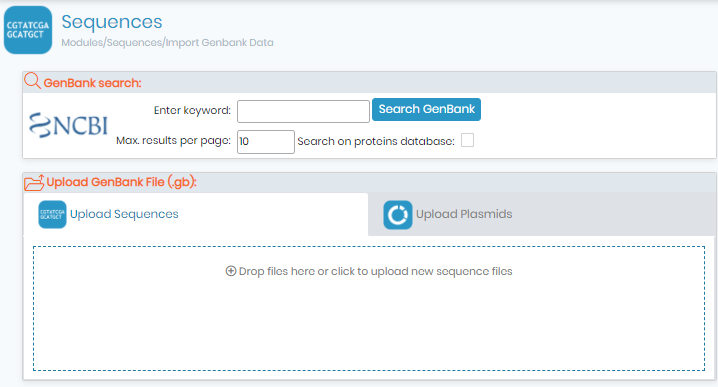Click the NCBI logo
Image resolution: width=718 pixels, height=387 pixels.
(x=68, y=125)
